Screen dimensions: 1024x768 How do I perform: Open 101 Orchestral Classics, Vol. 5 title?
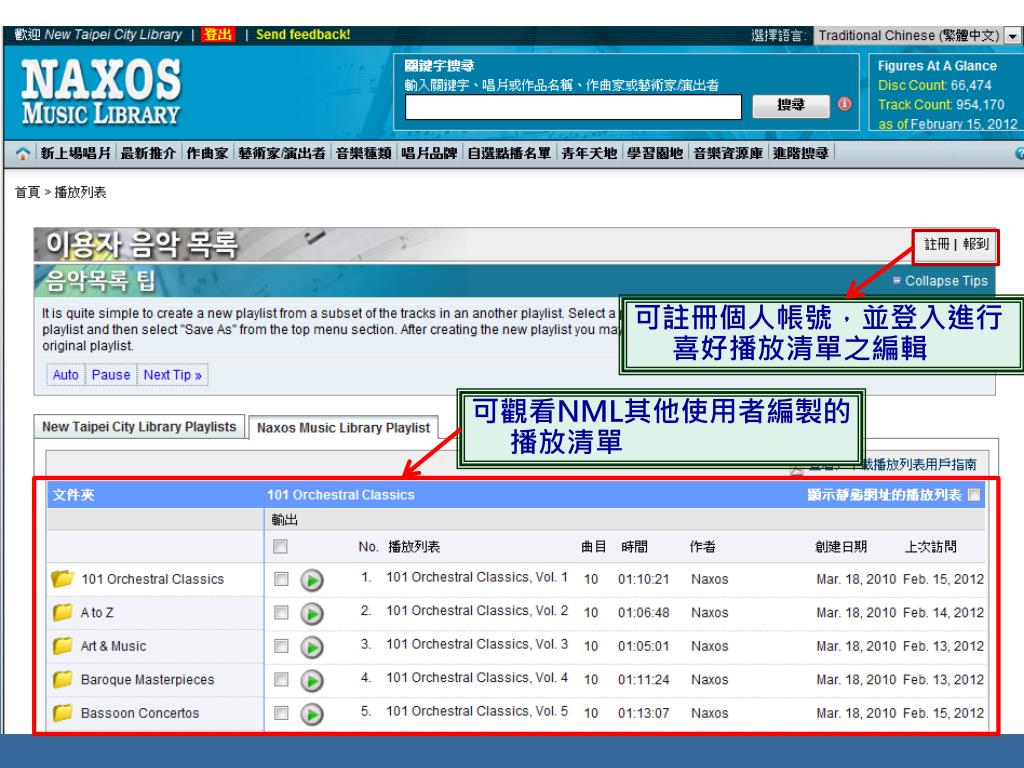(477, 711)
